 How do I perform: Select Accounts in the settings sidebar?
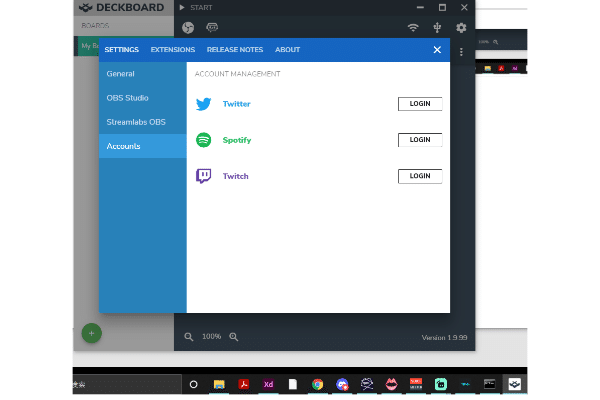(143, 146)
